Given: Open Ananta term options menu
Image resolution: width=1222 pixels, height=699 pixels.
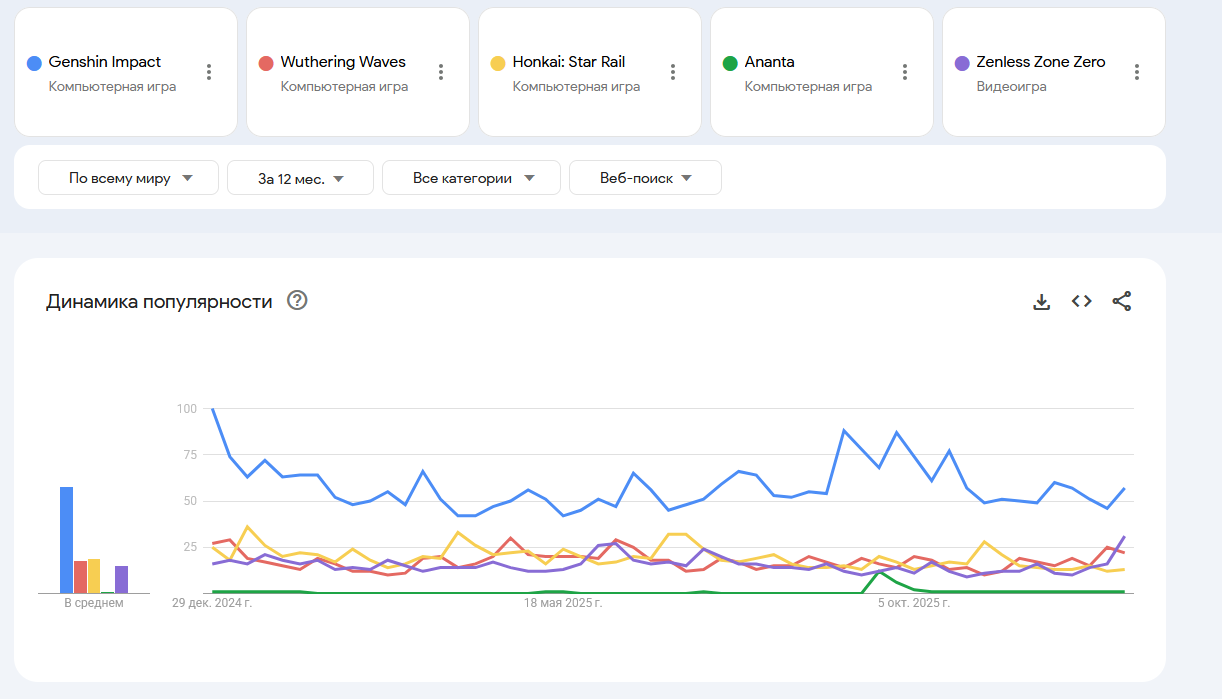Looking at the screenshot, I should (x=905, y=72).
